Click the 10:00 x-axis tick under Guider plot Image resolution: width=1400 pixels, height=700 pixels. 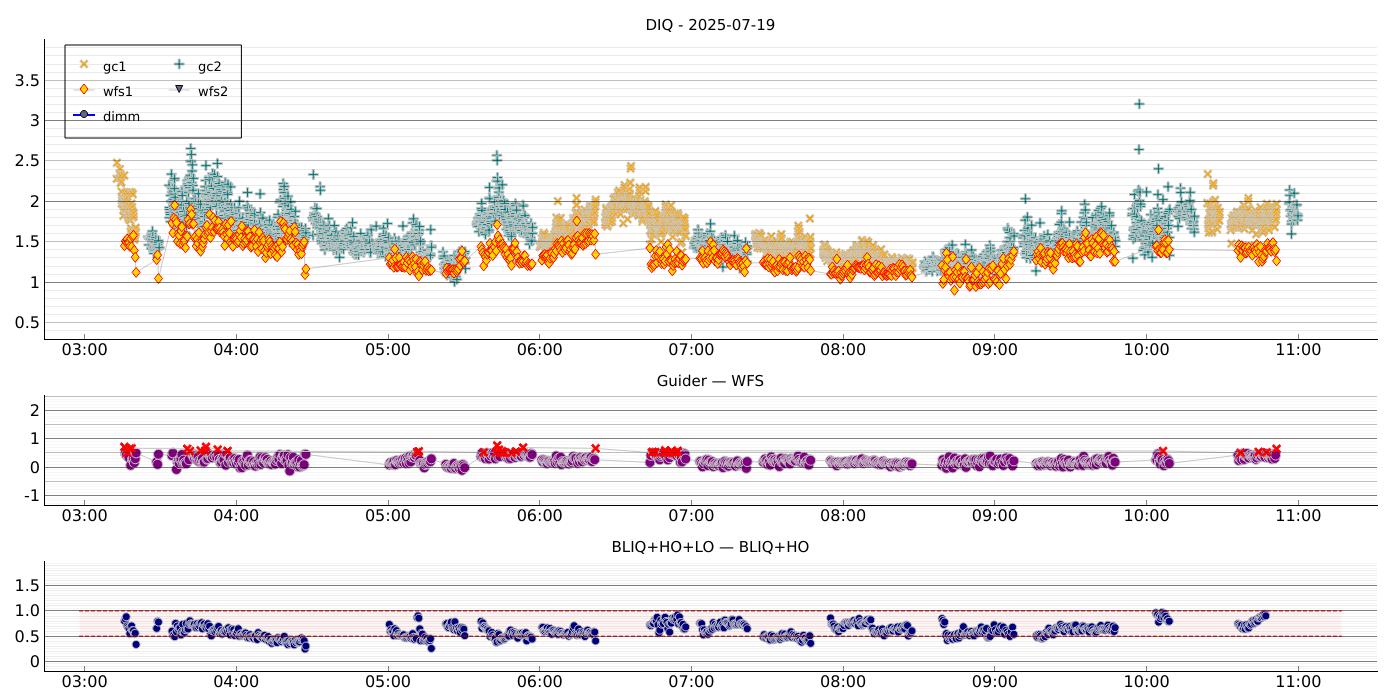(1146, 516)
